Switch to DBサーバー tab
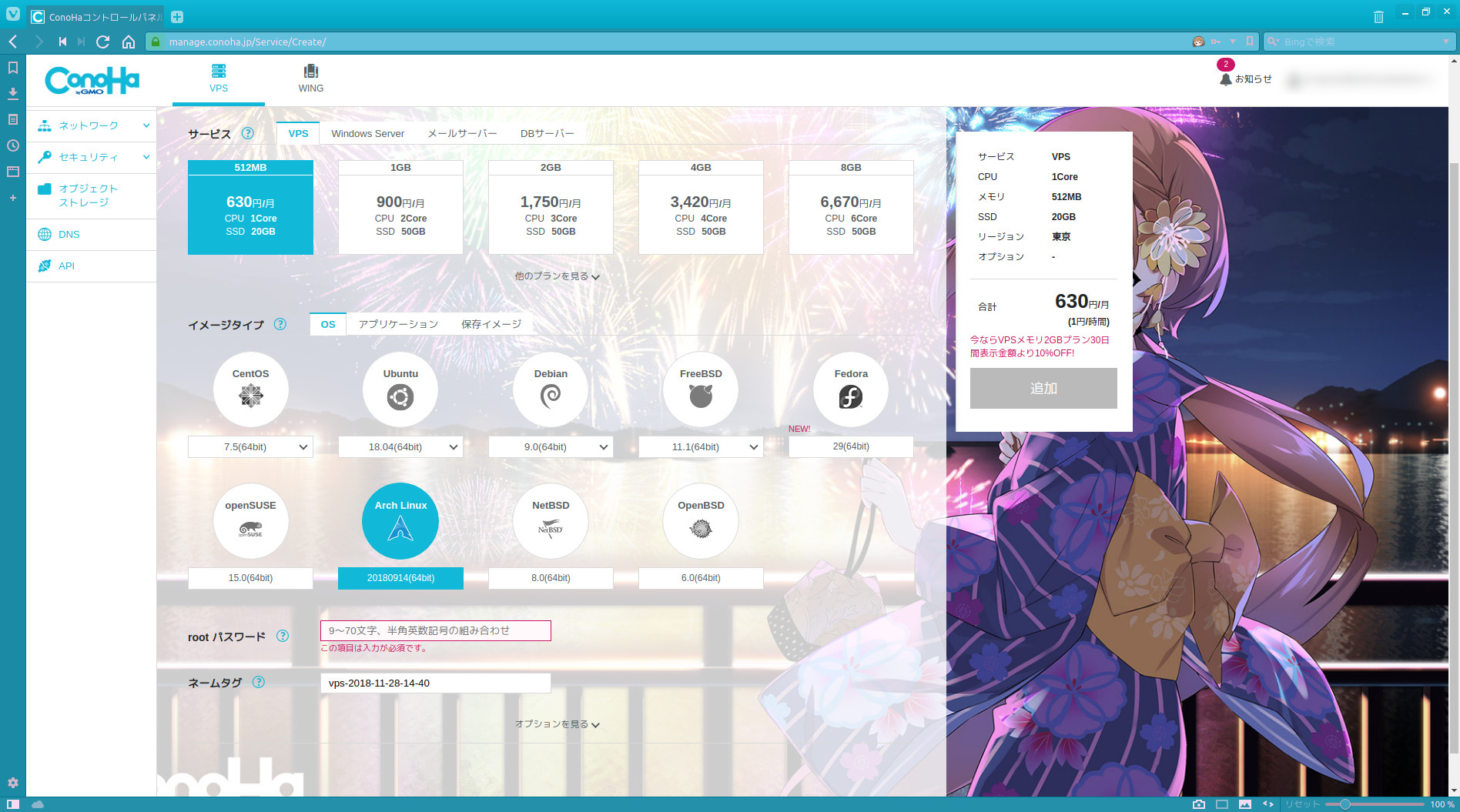1460x812 pixels. [547, 133]
